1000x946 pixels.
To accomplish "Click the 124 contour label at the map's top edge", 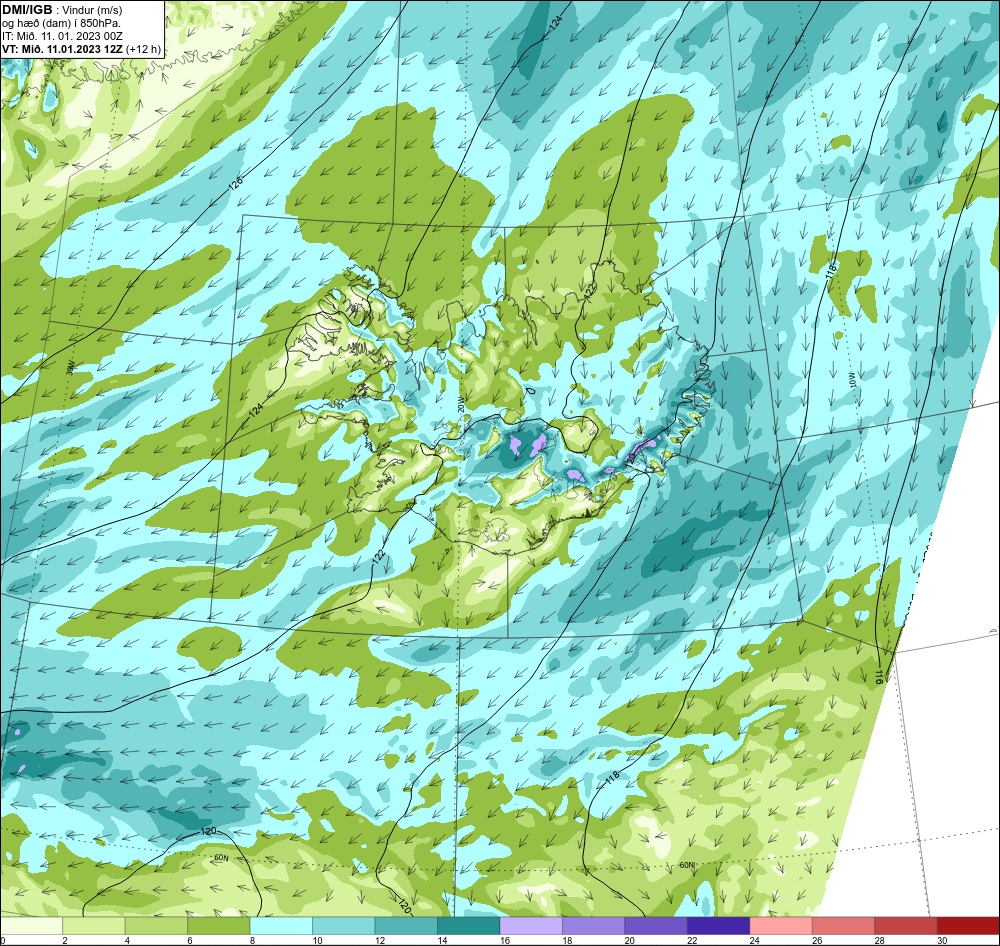I will (x=557, y=23).
